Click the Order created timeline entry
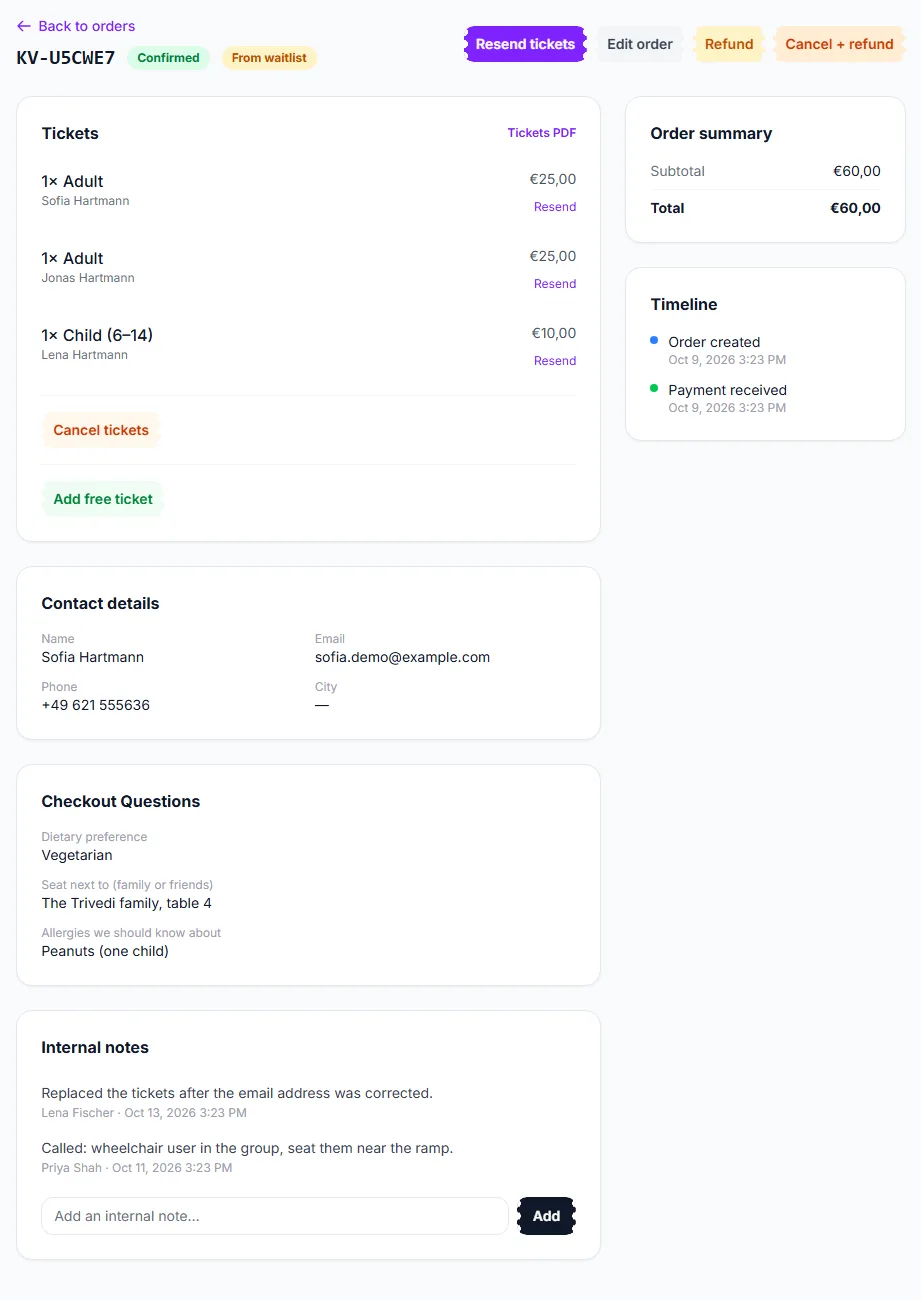The height and width of the screenshot is (1300, 921). pyautogui.click(x=714, y=342)
